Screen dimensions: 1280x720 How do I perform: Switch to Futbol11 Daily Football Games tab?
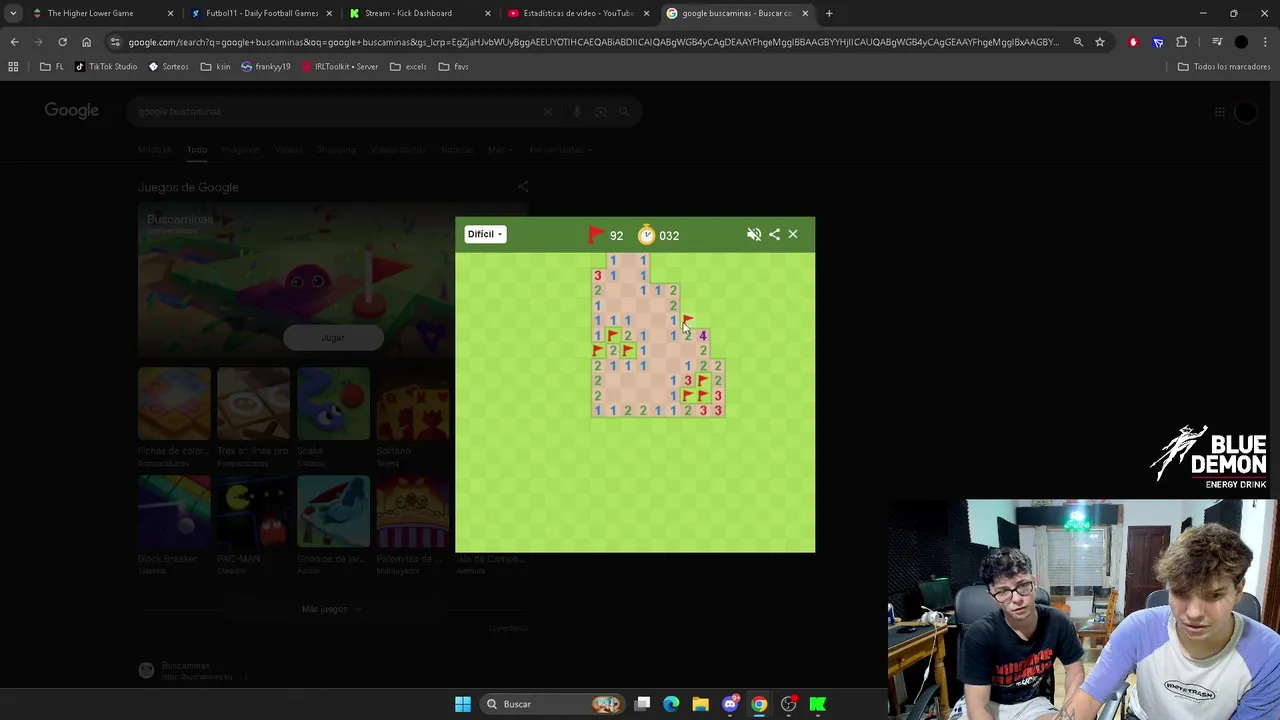262,13
